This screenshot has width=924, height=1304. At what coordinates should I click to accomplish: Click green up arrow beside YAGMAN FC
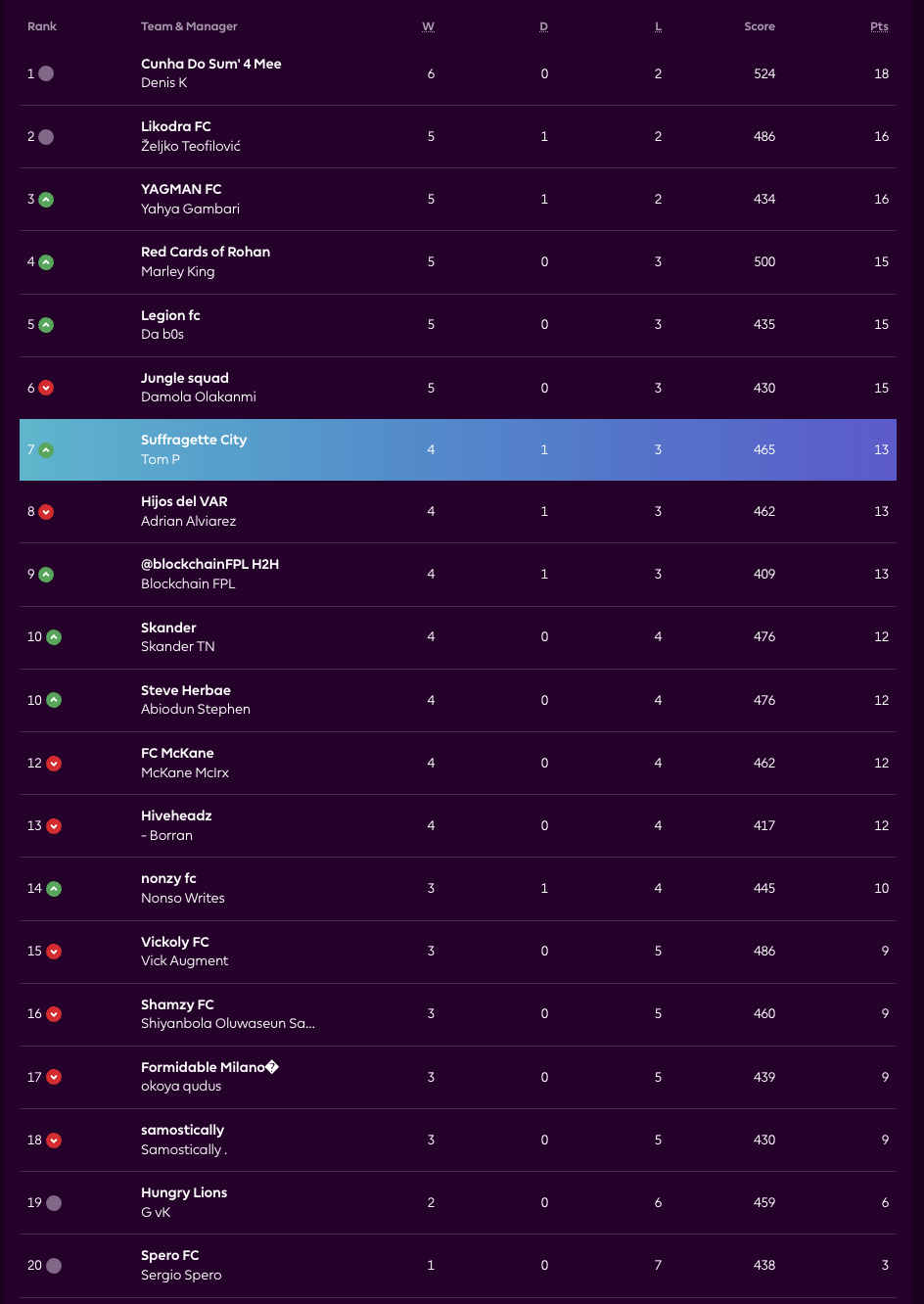click(x=46, y=200)
